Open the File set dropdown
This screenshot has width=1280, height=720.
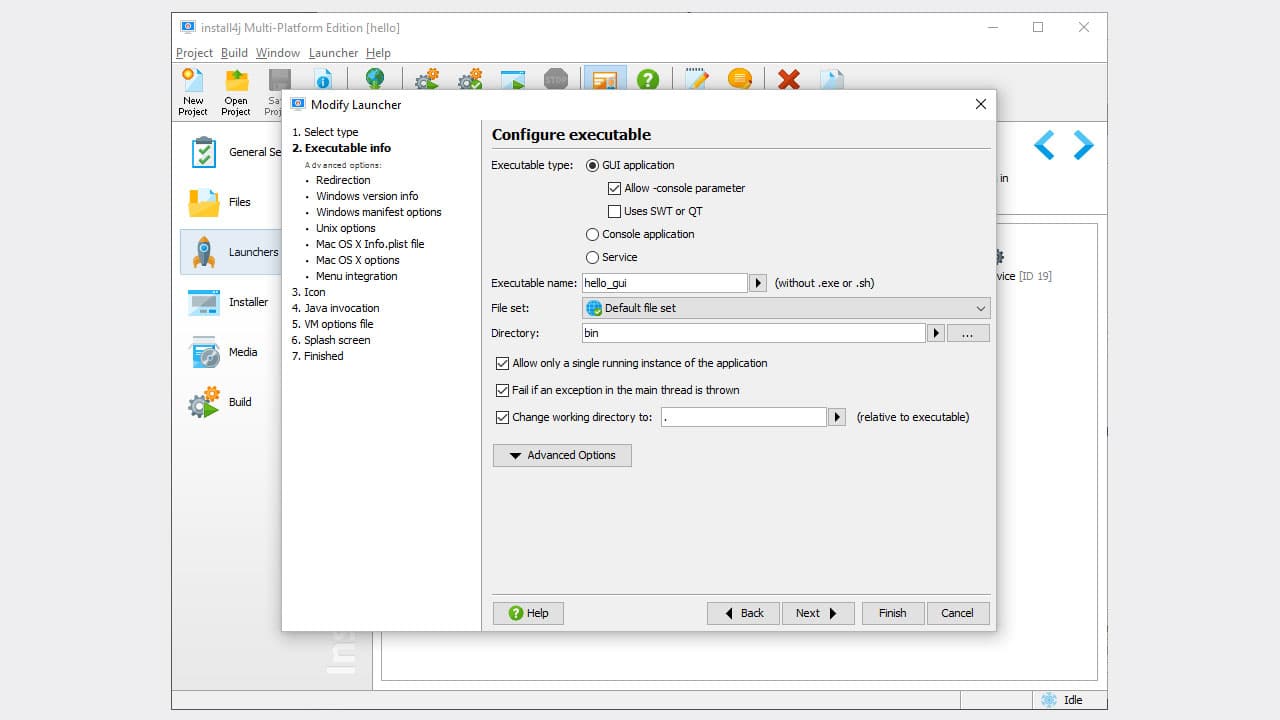[x=979, y=308]
